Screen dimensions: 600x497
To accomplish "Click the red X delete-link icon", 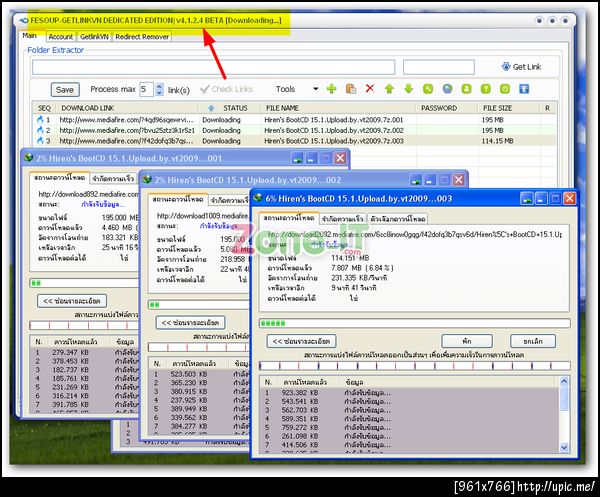I will tap(370, 89).
